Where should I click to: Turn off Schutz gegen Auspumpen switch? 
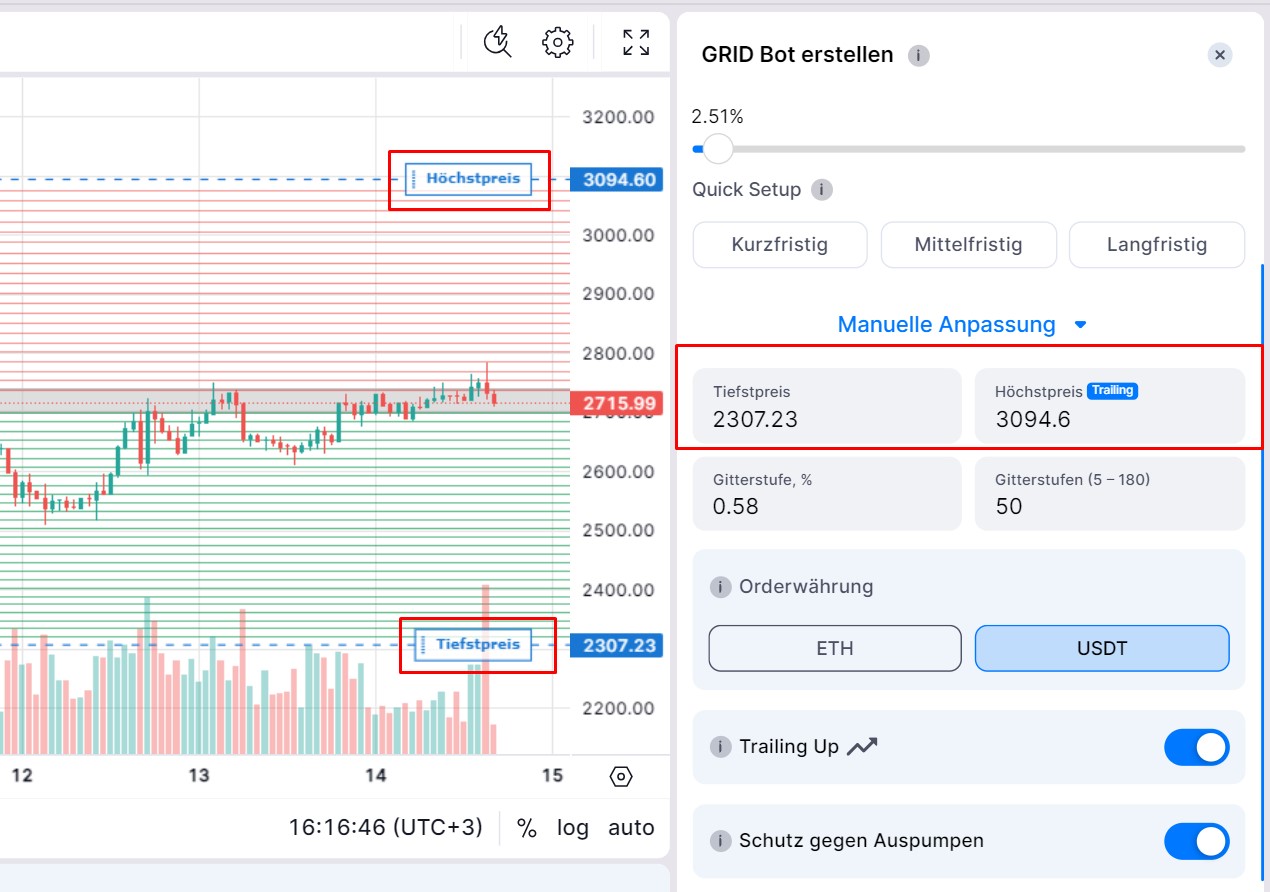(x=1196, y=841)
